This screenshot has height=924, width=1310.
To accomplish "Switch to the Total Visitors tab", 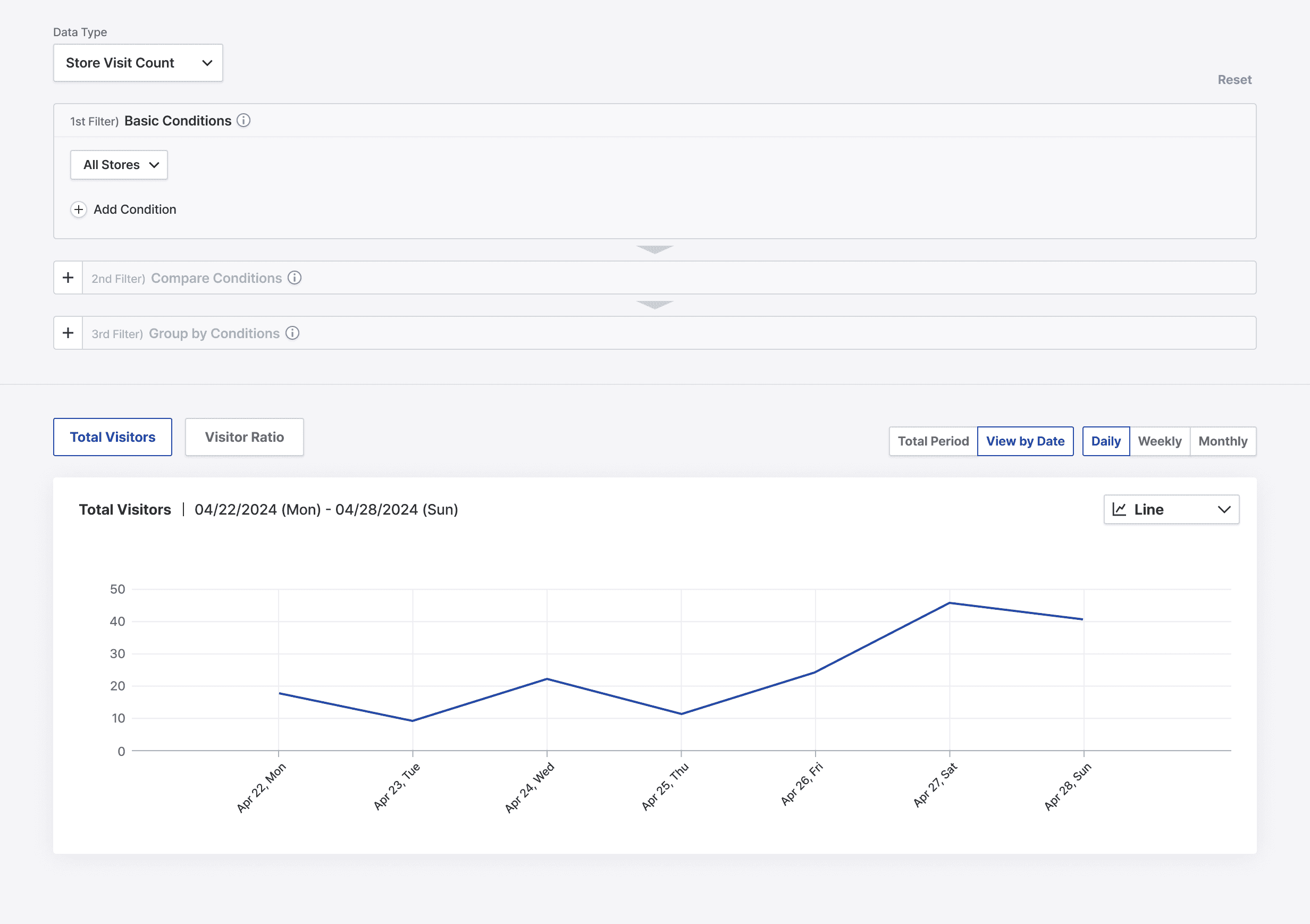I will tap(112, 437).
